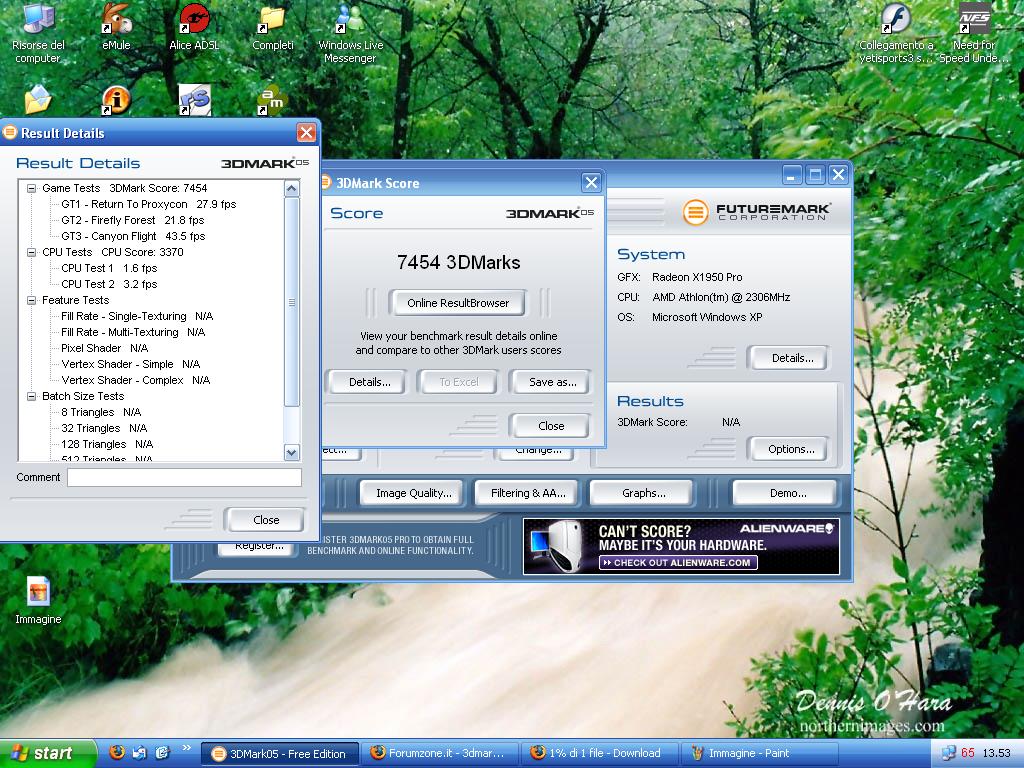Open the Risorse del computer desktop icon

point(38,33)
